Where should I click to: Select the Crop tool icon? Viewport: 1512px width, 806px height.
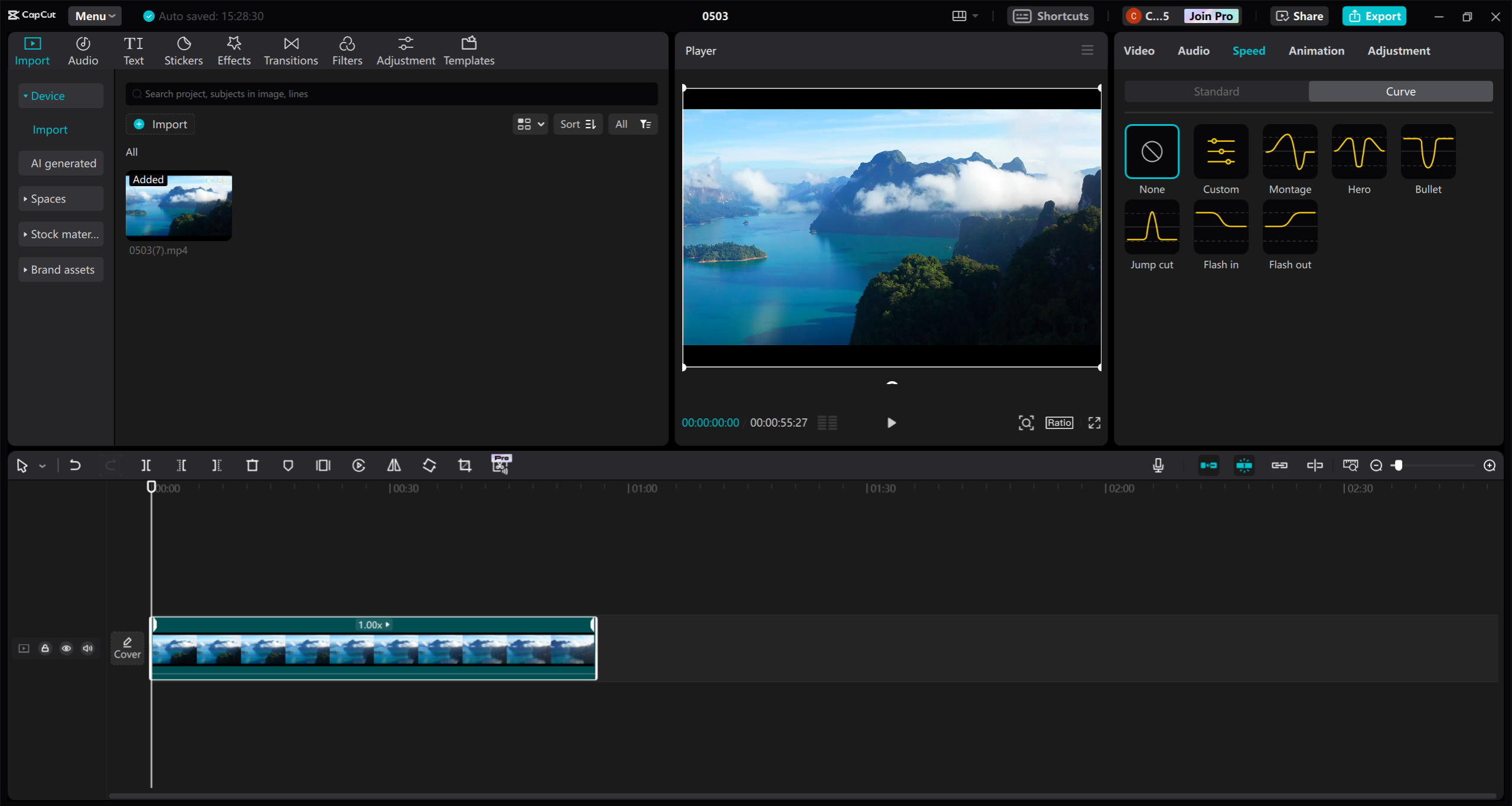coord(464,465)
